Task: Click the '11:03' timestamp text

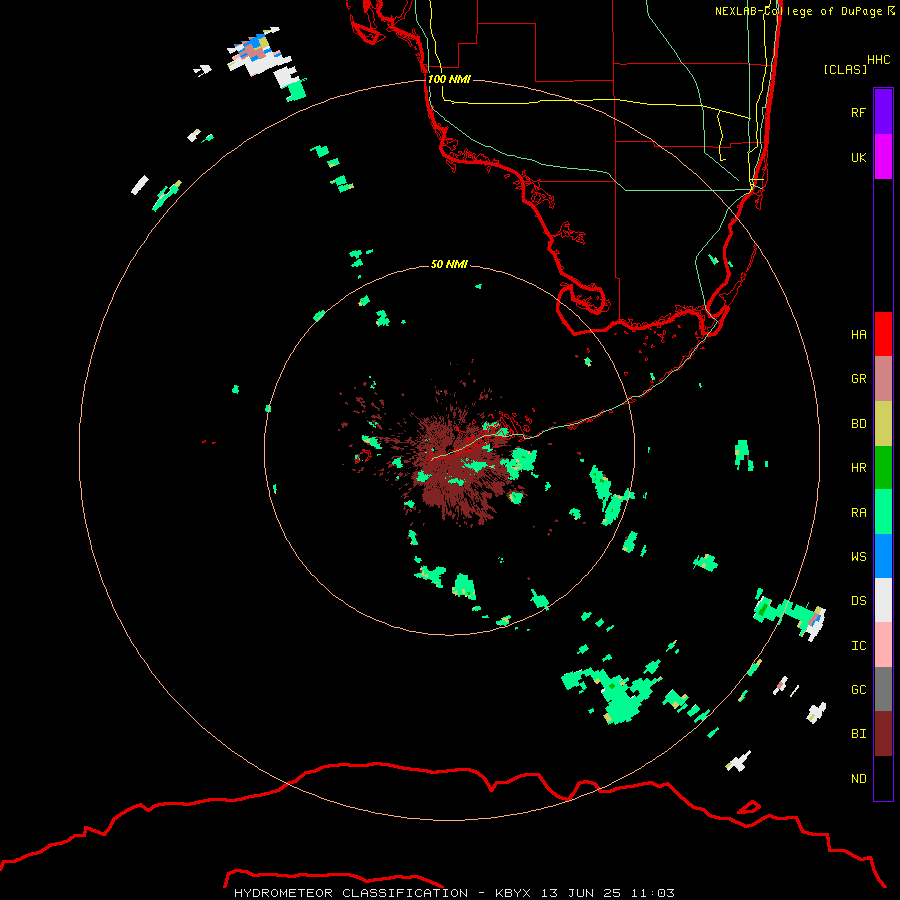Action: coord(652,893)
